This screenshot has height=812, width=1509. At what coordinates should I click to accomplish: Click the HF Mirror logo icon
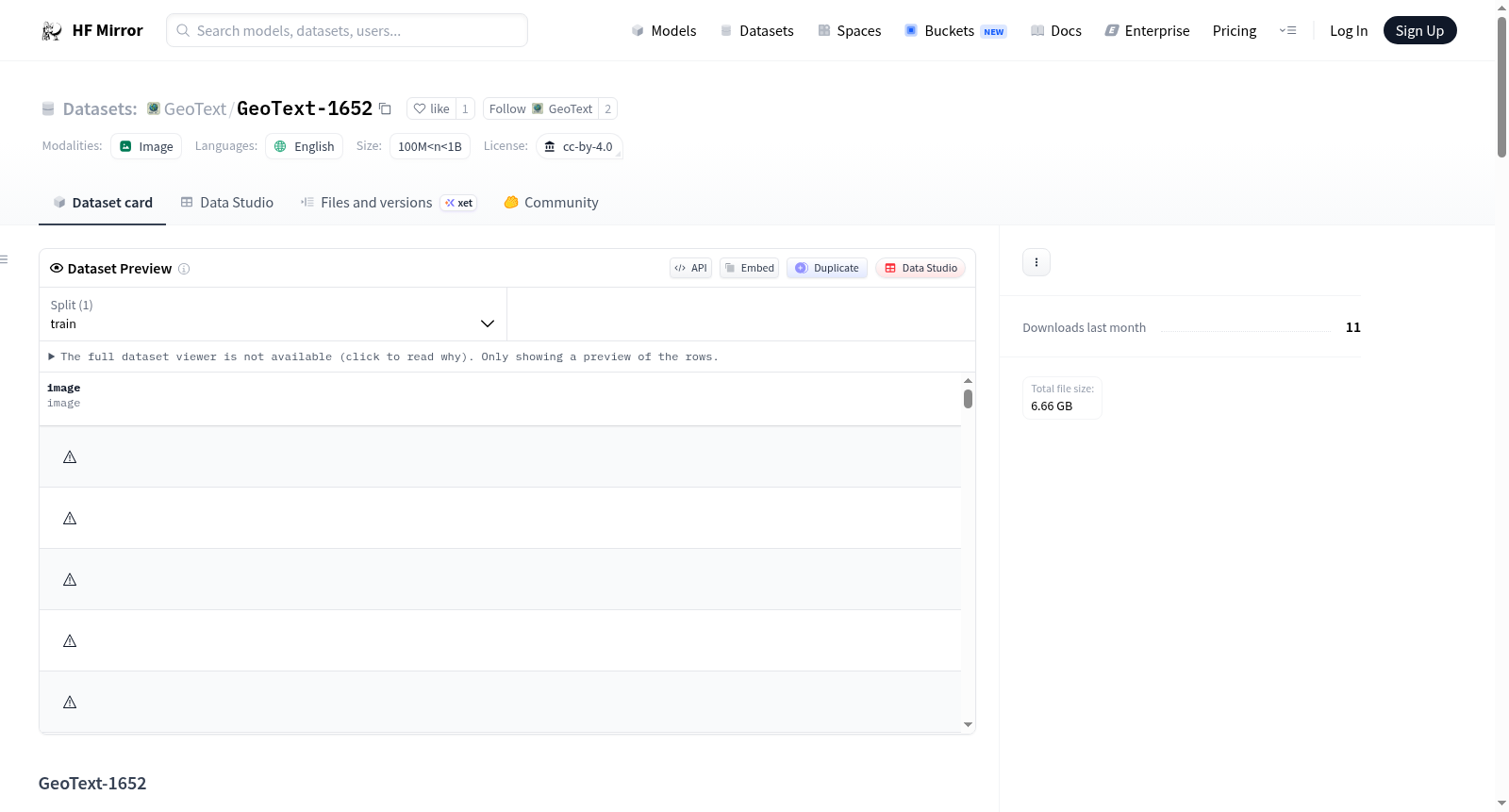click(x=52, y=31)
